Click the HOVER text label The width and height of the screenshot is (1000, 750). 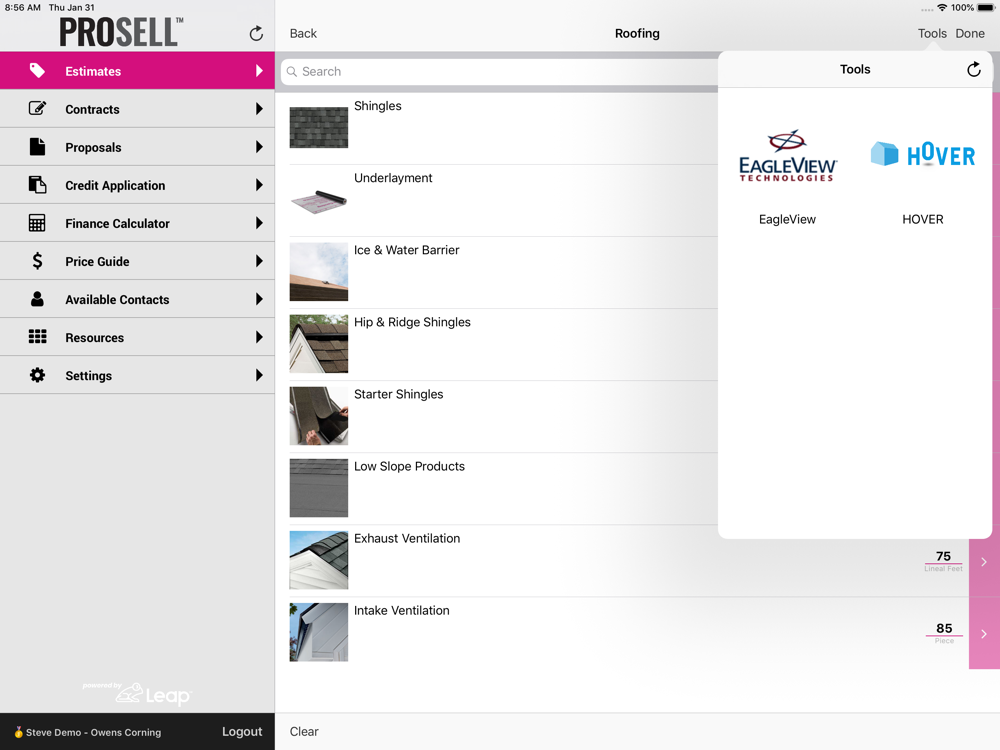point(922,219)
